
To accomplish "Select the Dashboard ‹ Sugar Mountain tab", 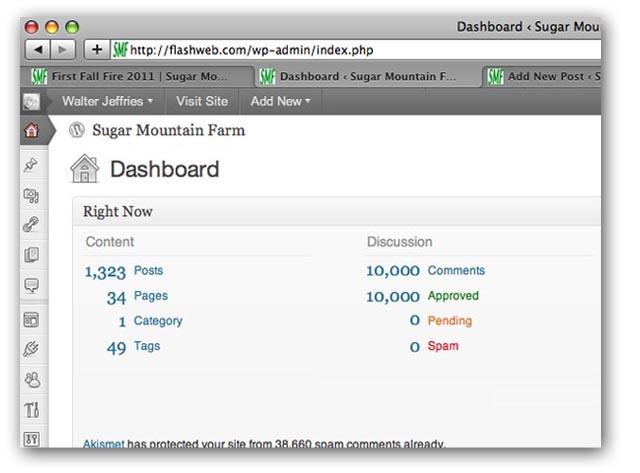I will coord(367,76).
